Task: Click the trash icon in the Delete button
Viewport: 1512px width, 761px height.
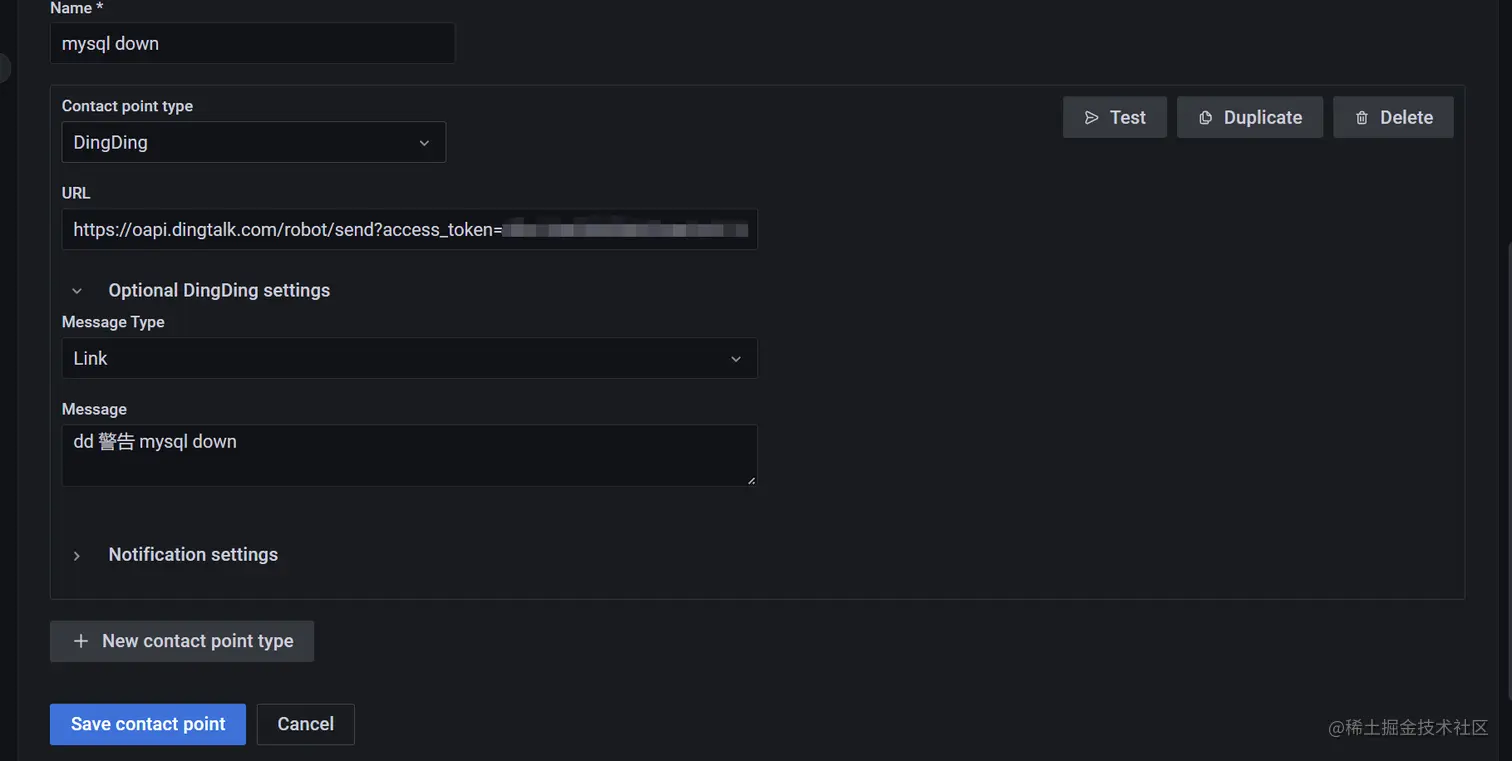Action: 1361,118
